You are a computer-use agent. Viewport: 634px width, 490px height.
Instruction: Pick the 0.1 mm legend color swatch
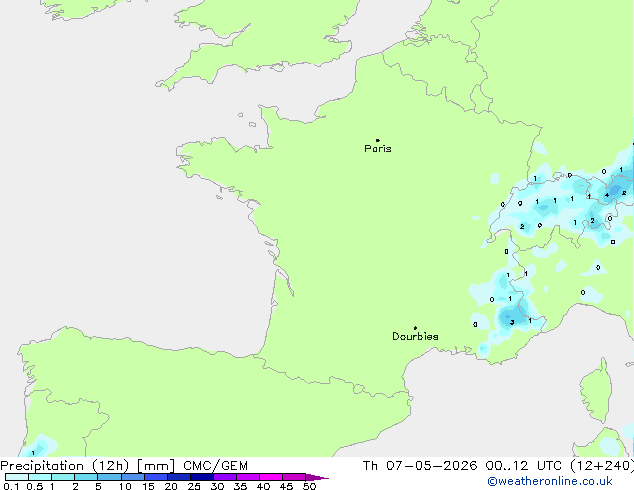17,477
